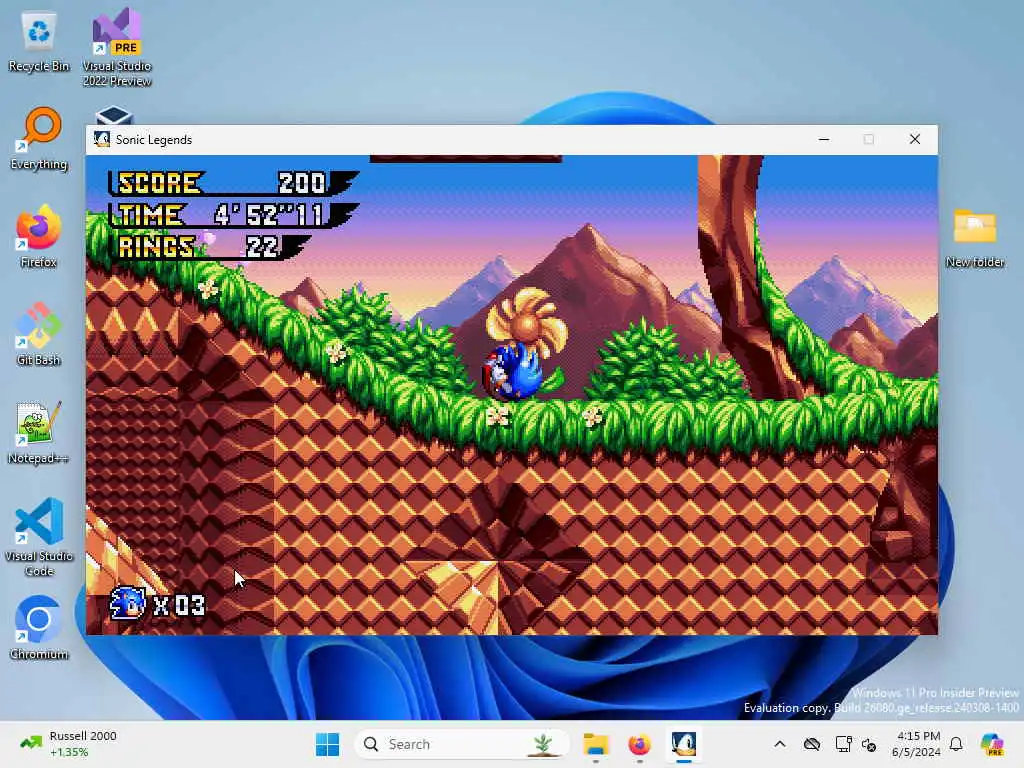
Task: Launch the Everything search shortcut
Action: [x=39, y=138]
